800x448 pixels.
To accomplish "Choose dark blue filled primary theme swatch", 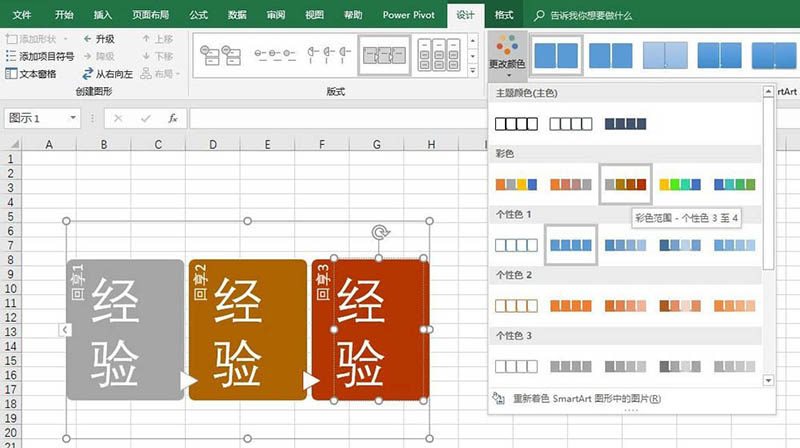I will tap(626, 123).
